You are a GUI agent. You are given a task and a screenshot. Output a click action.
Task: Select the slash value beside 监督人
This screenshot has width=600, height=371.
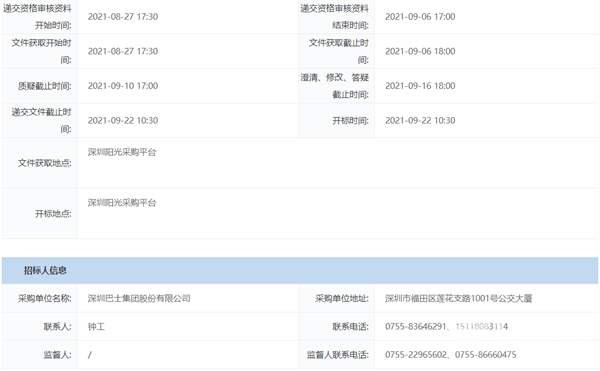point(90,355)
